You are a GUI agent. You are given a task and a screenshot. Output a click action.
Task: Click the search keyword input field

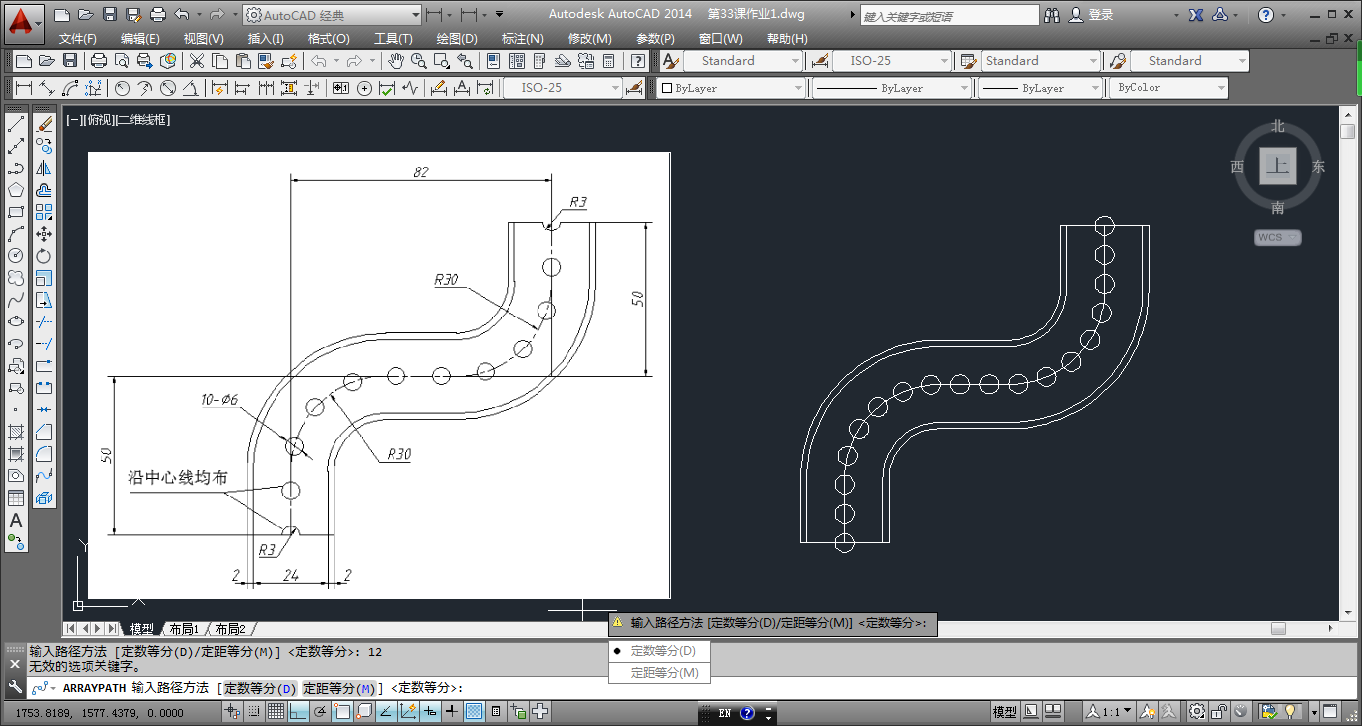(x=950, y=15)
